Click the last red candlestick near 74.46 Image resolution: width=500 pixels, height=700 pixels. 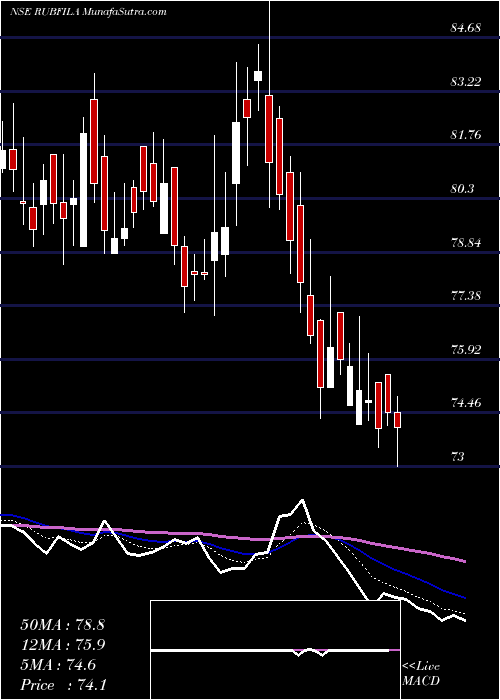397,420
